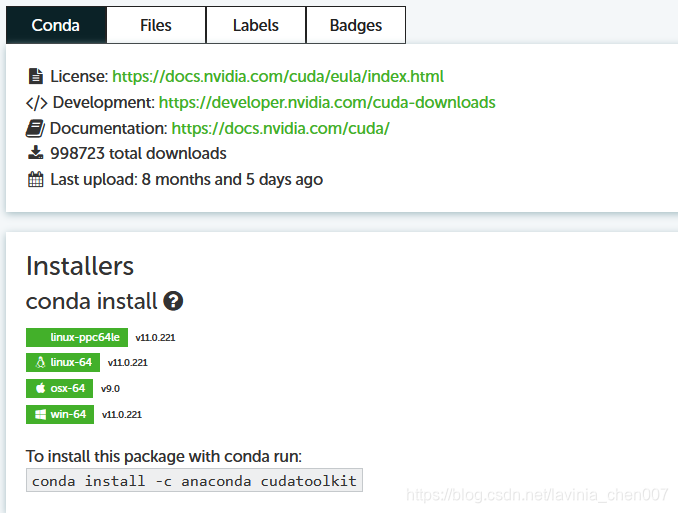Visit the docs.nvidia.com/cuda documentation link

tap(281, 128)
